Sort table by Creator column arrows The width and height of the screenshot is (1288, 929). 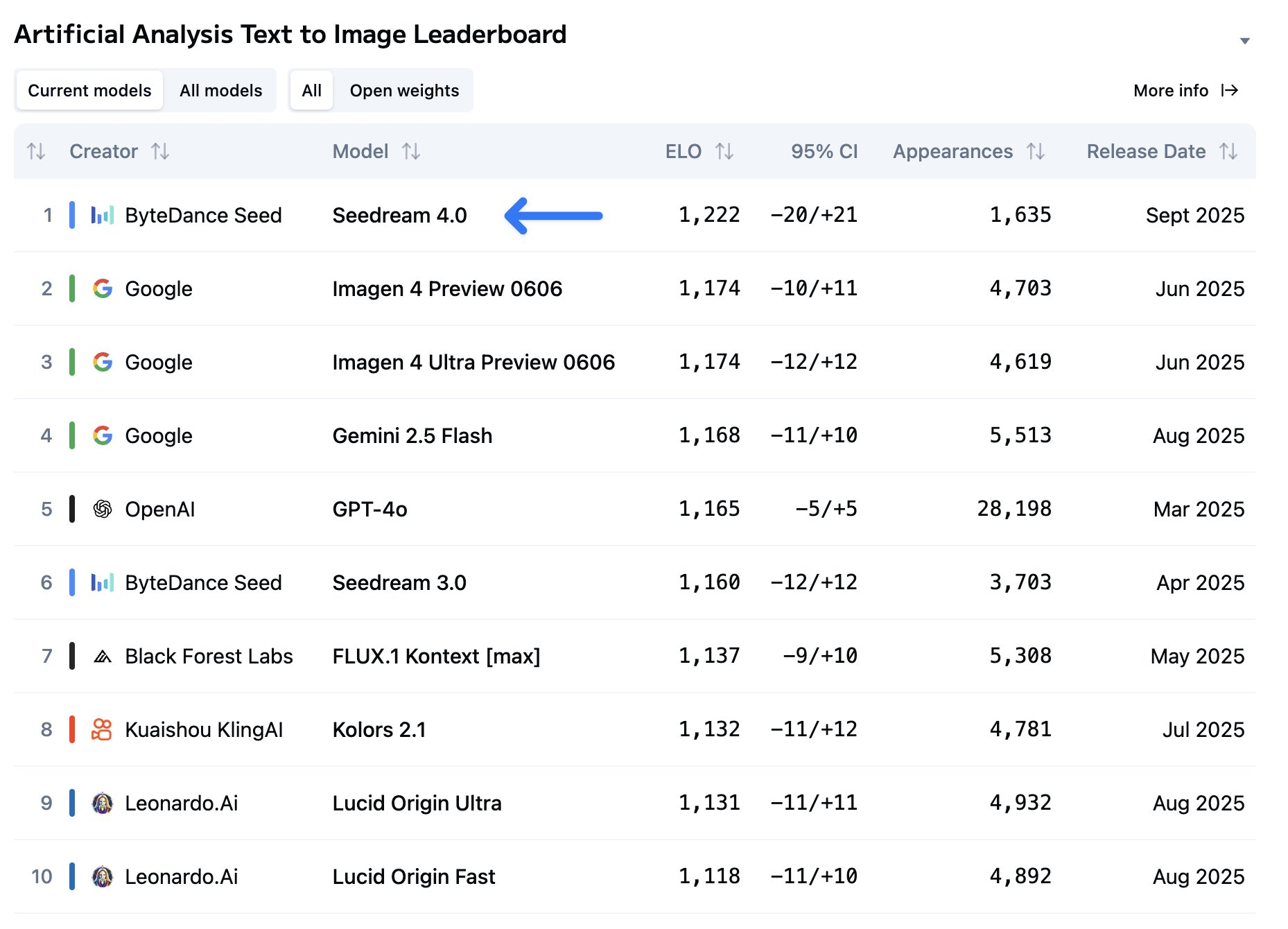160,151
